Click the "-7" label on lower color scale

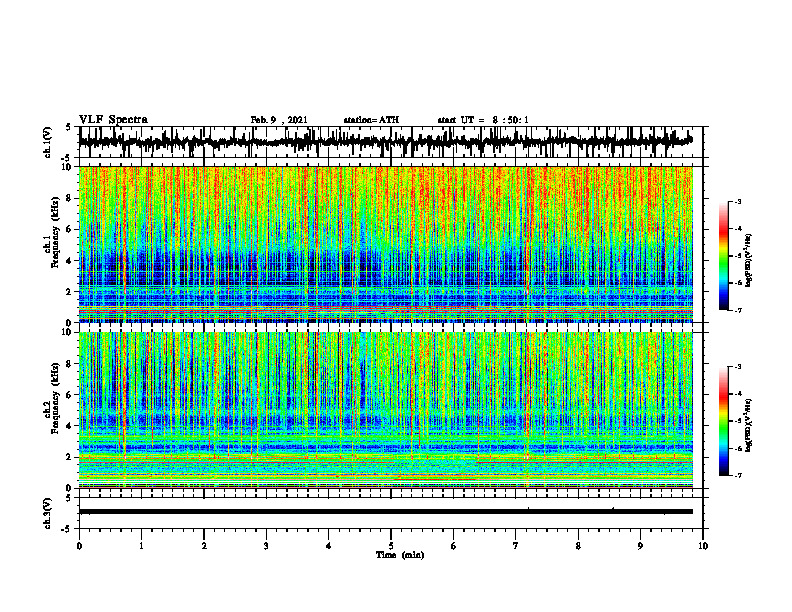pos(737,475)
